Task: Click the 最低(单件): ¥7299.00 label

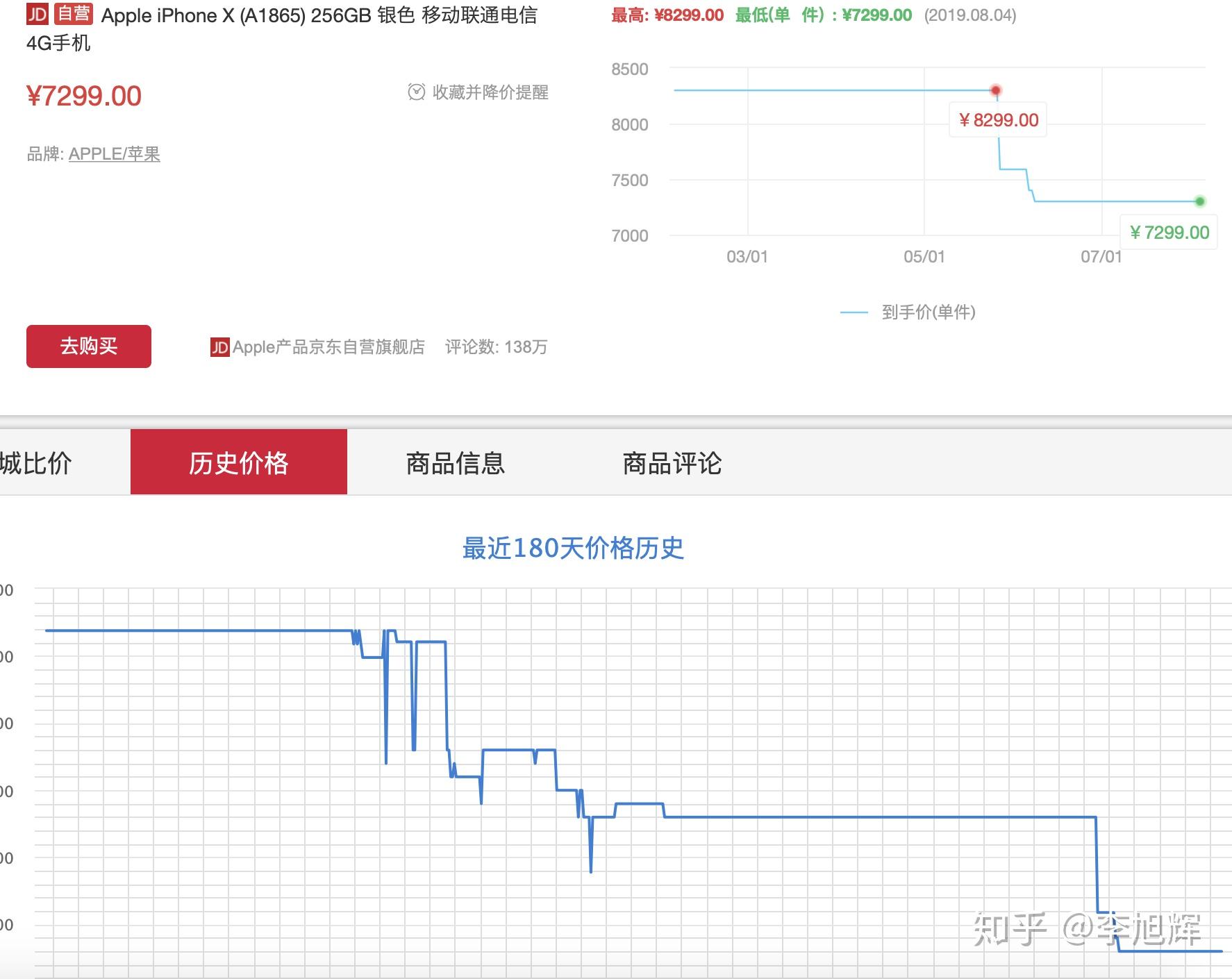Action: [824, 15]
